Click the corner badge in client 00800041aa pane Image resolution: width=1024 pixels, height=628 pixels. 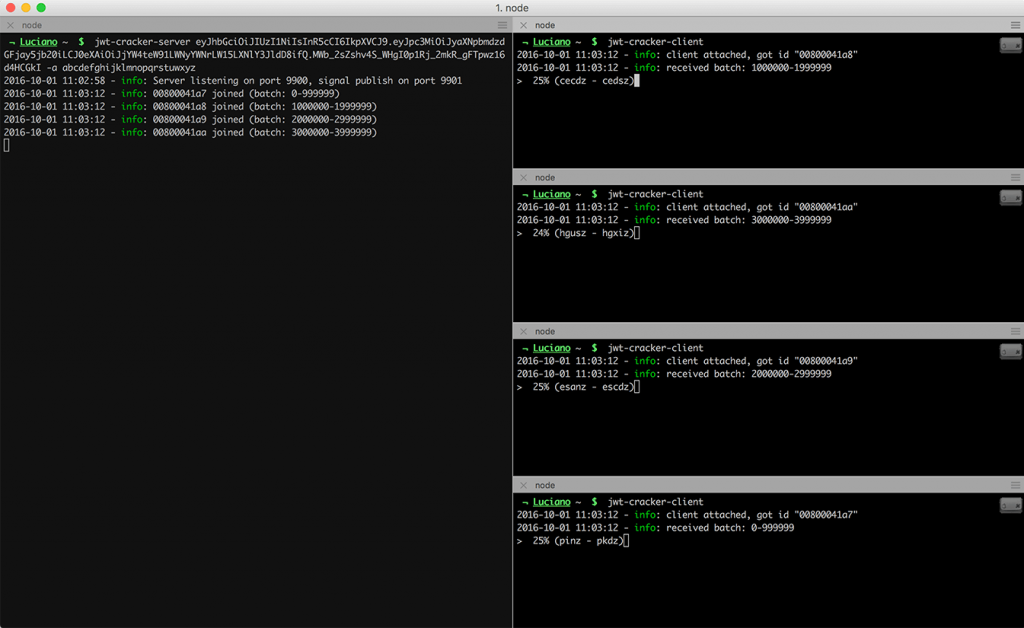tap(1010, 197)
